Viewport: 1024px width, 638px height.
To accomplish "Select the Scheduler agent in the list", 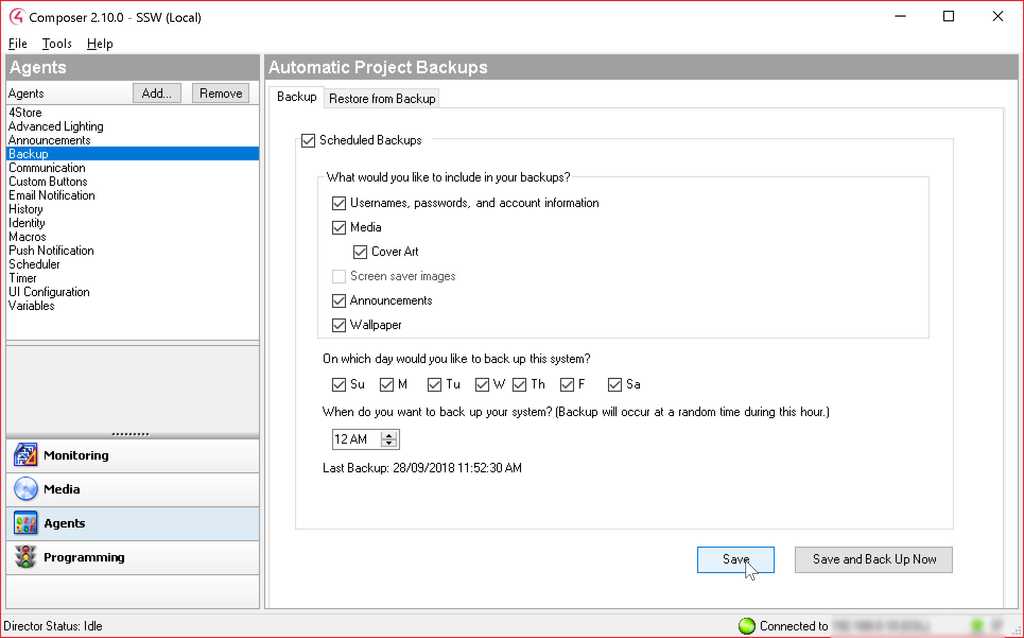I will pyautogui.click(x=34, y=264).
